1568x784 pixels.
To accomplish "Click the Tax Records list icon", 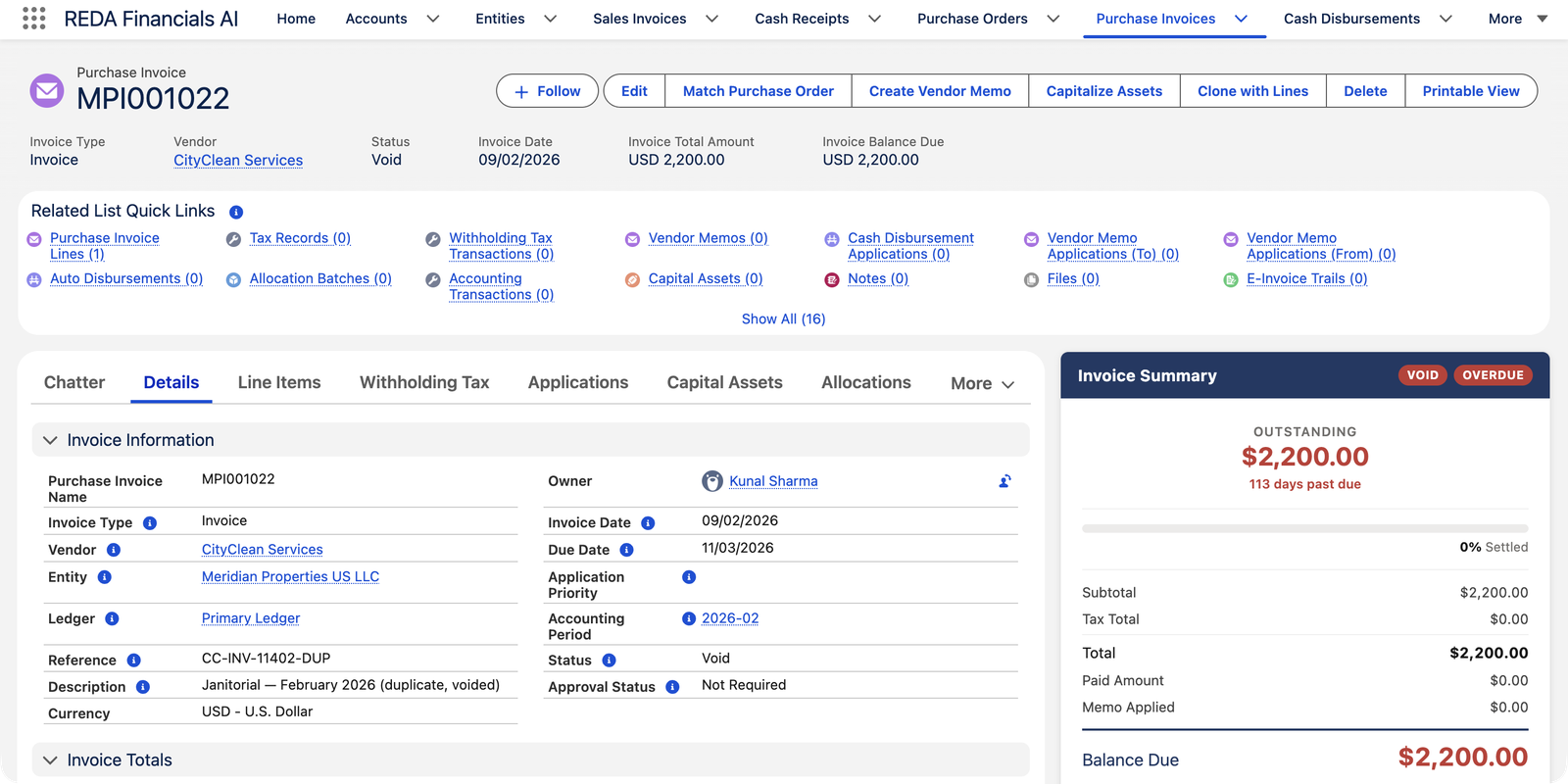I will (x=233, y=239).
